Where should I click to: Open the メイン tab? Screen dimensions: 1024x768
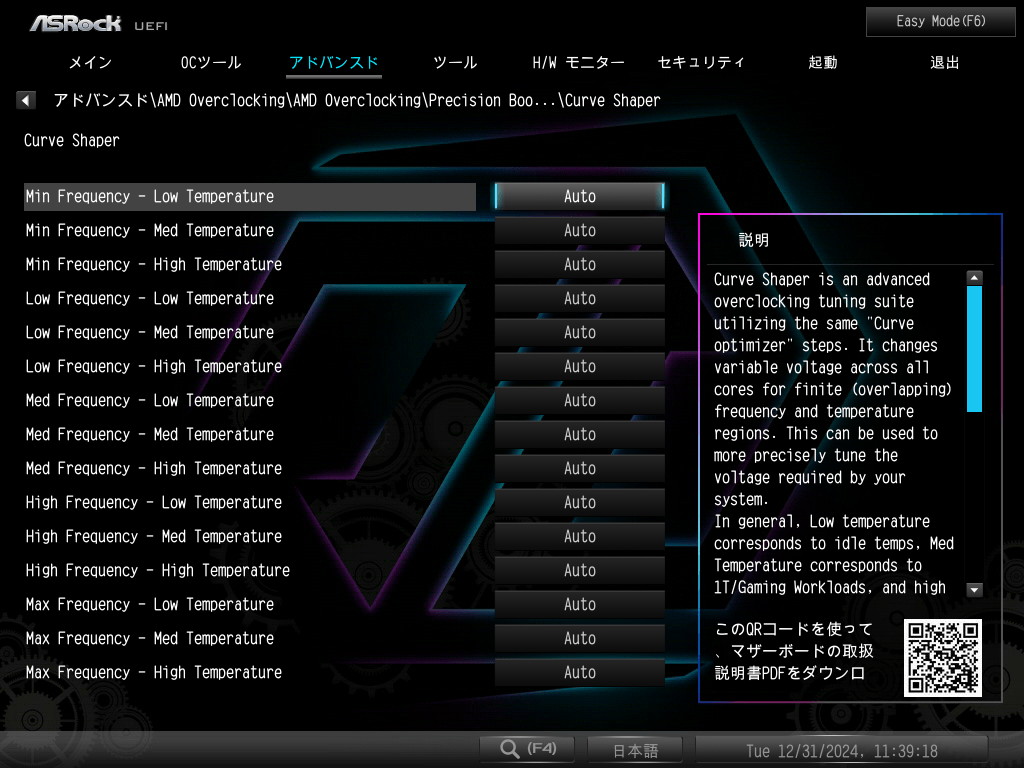[90, 63]
